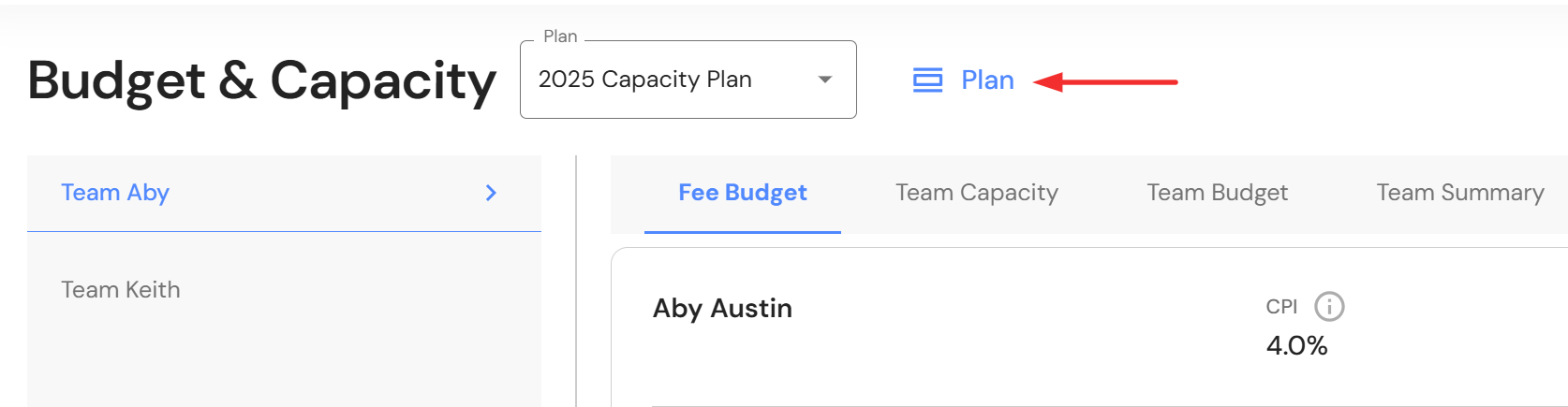This screenshot has height=407, width=1568.
Task: Click the blue Plan link text
Action: pyautogui.click(x=987, y=80)
